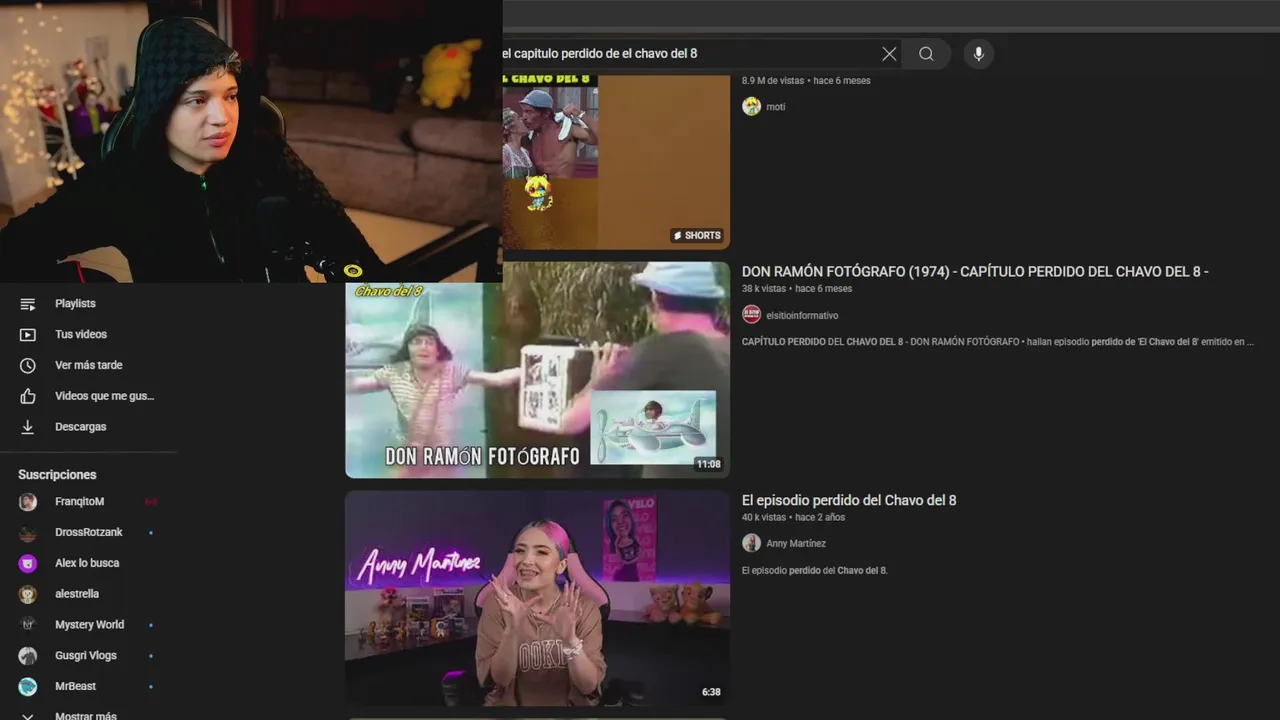Click the magnifying glass search button
The width and height of the screenshot is (1280, 720).
926,54
